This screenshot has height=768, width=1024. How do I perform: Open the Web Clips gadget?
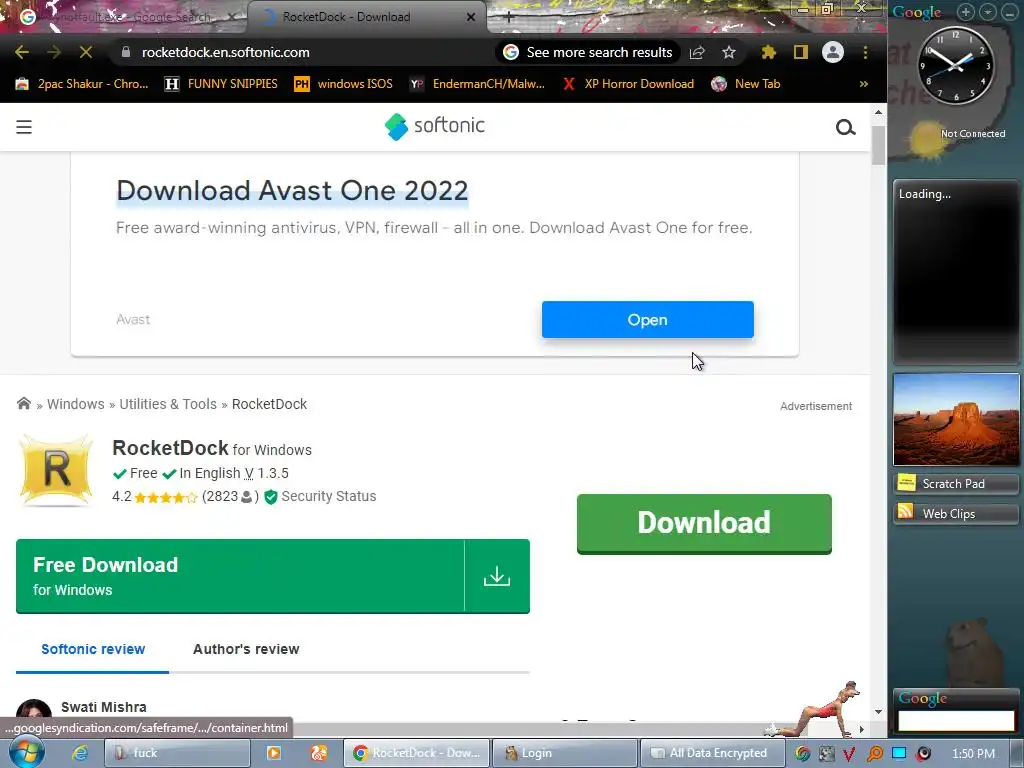pos(955,514)
